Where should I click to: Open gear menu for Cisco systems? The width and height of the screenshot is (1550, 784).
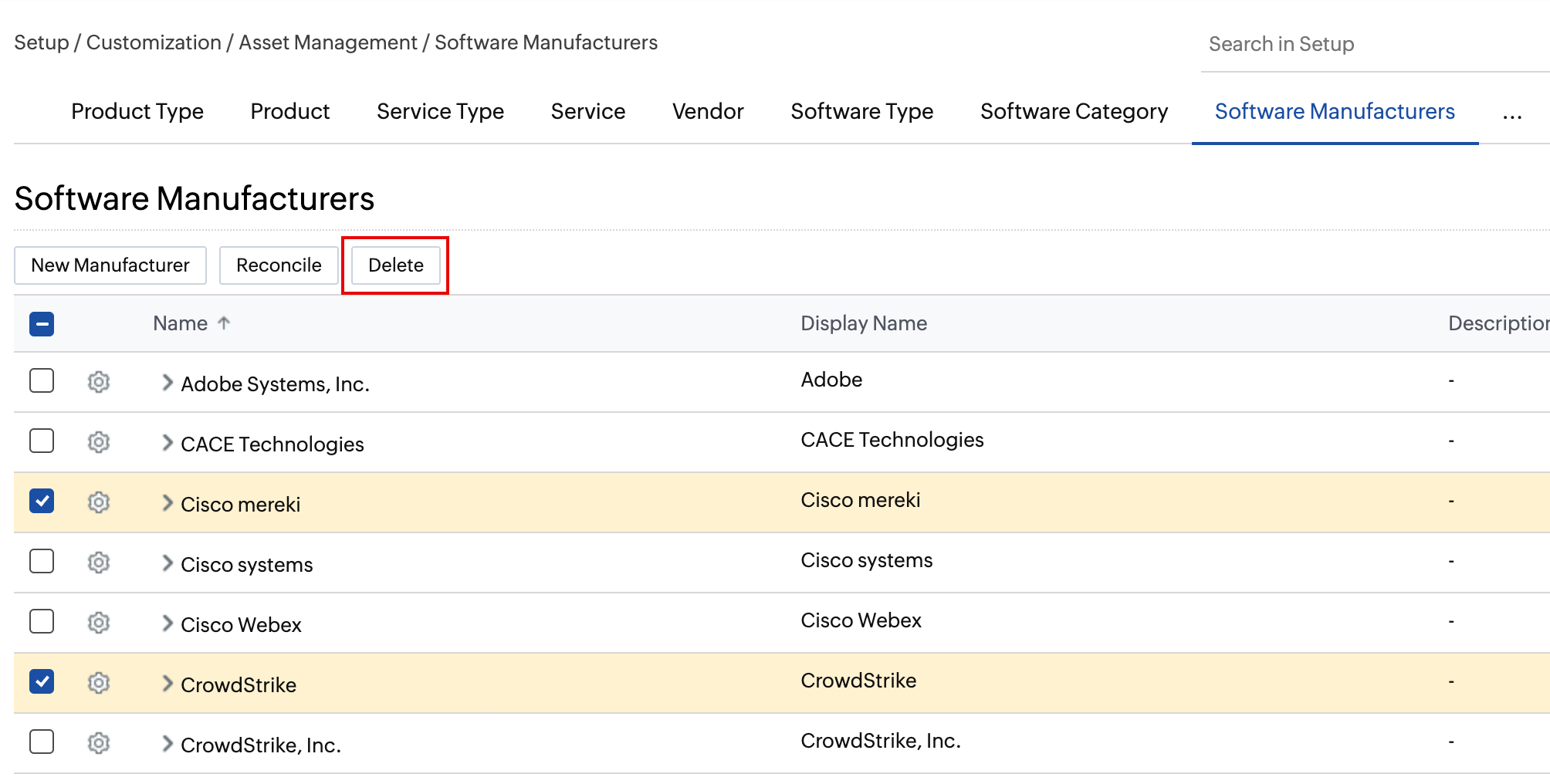point(98,563)
